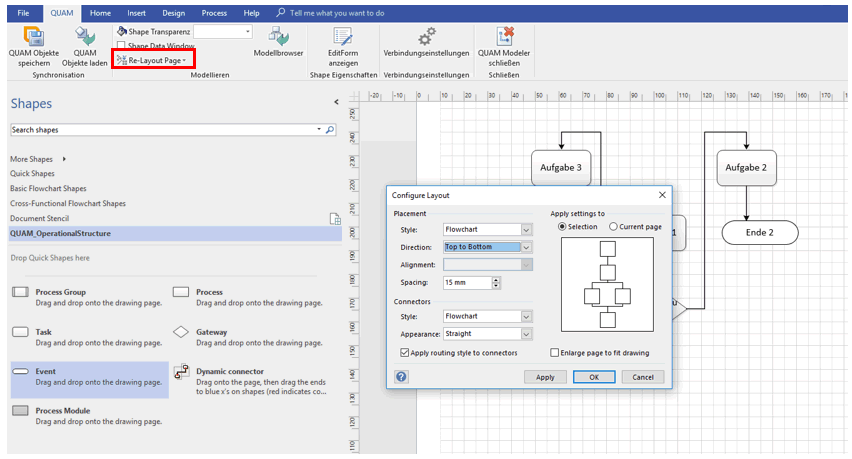852x459 pixels.
Task: Click the help icon in Configure Layout
Action: 402,376
